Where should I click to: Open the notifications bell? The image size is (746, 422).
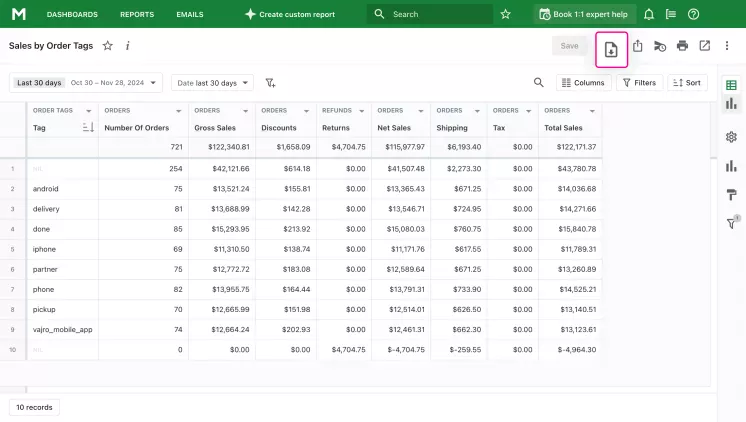648,14
